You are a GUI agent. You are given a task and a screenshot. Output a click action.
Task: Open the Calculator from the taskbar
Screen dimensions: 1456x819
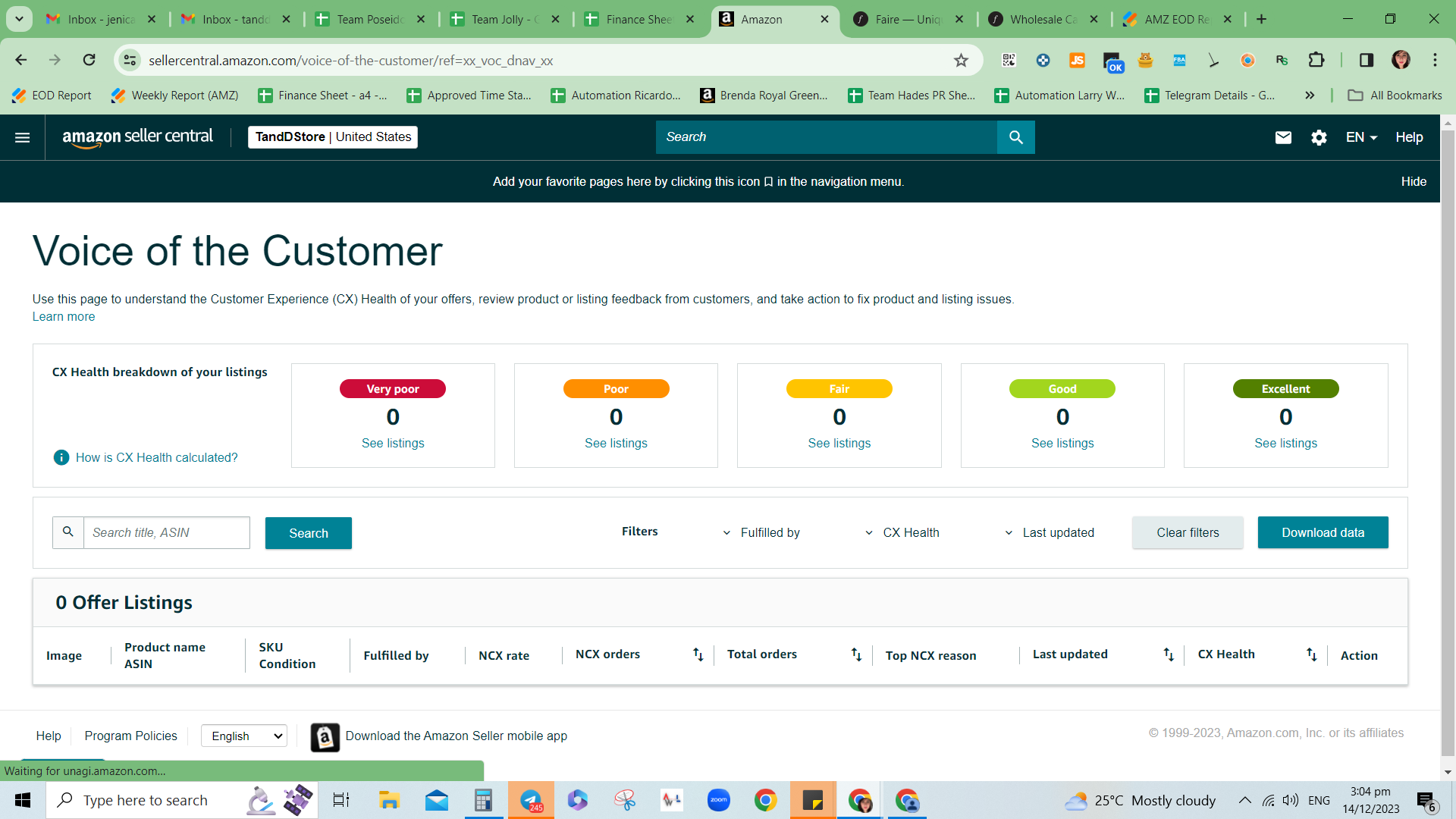point(483,800)
